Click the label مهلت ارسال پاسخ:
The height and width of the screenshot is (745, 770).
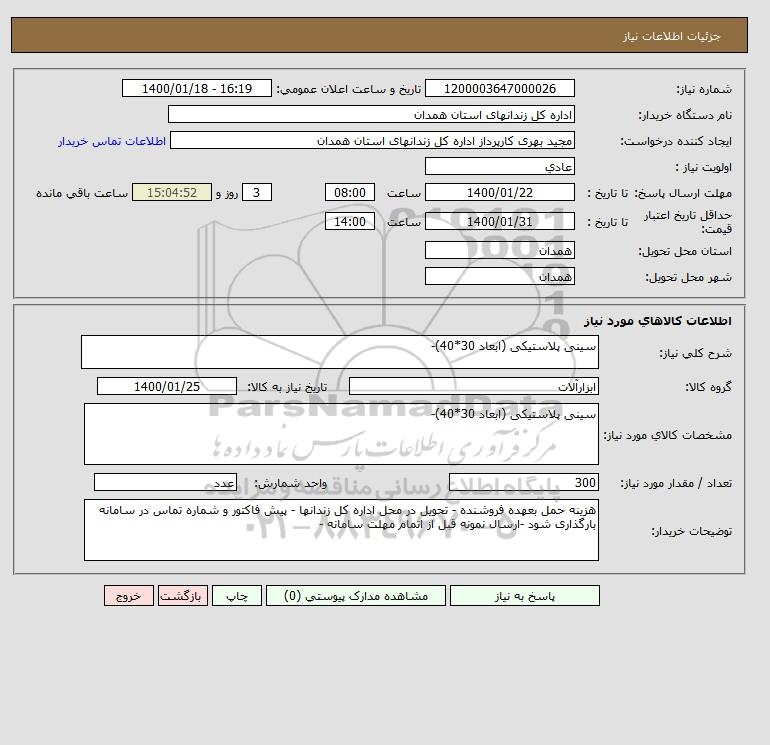(x=683, y=193)
